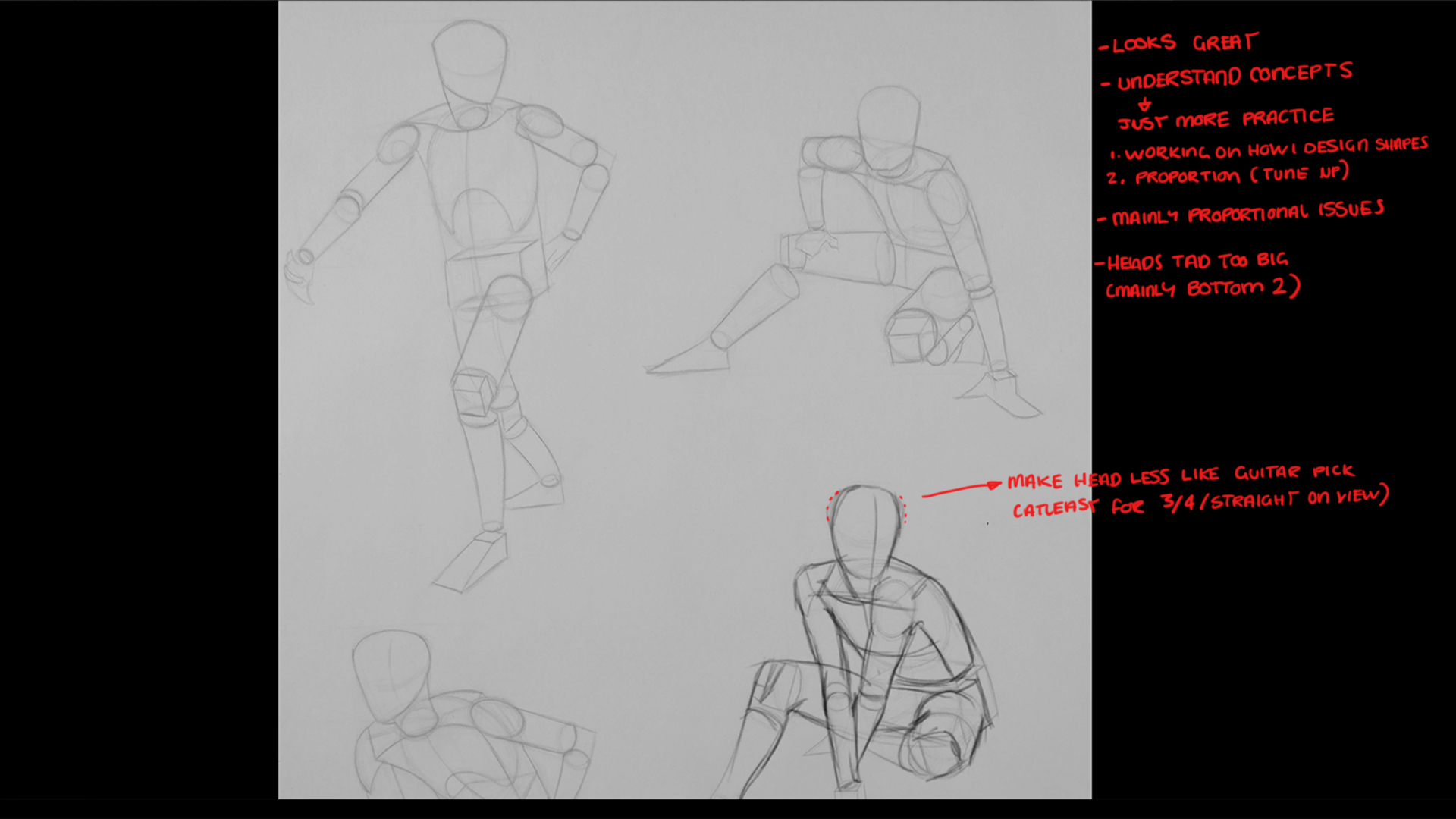Viewport: 1456px width, 819px height.
Task: Click the 'Make Head Less Like Guitar Pick' text
Action: click(1180, 477)
